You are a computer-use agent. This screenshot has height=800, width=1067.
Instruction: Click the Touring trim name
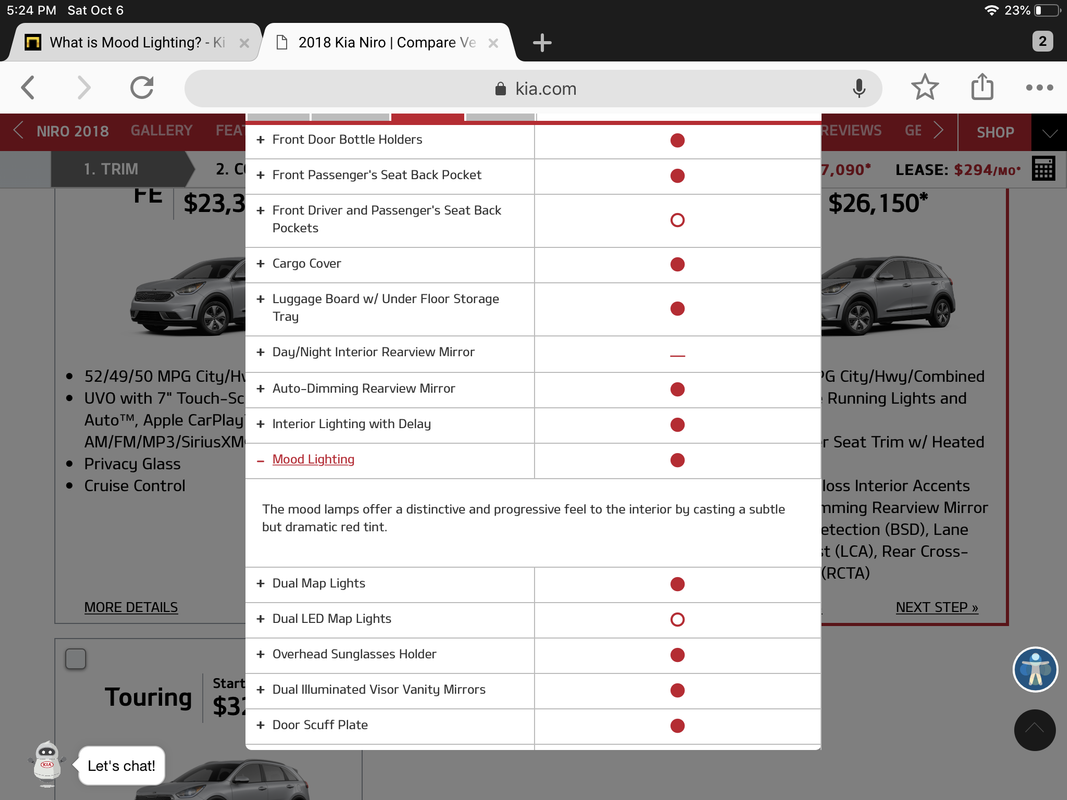[x=148, y=697]
